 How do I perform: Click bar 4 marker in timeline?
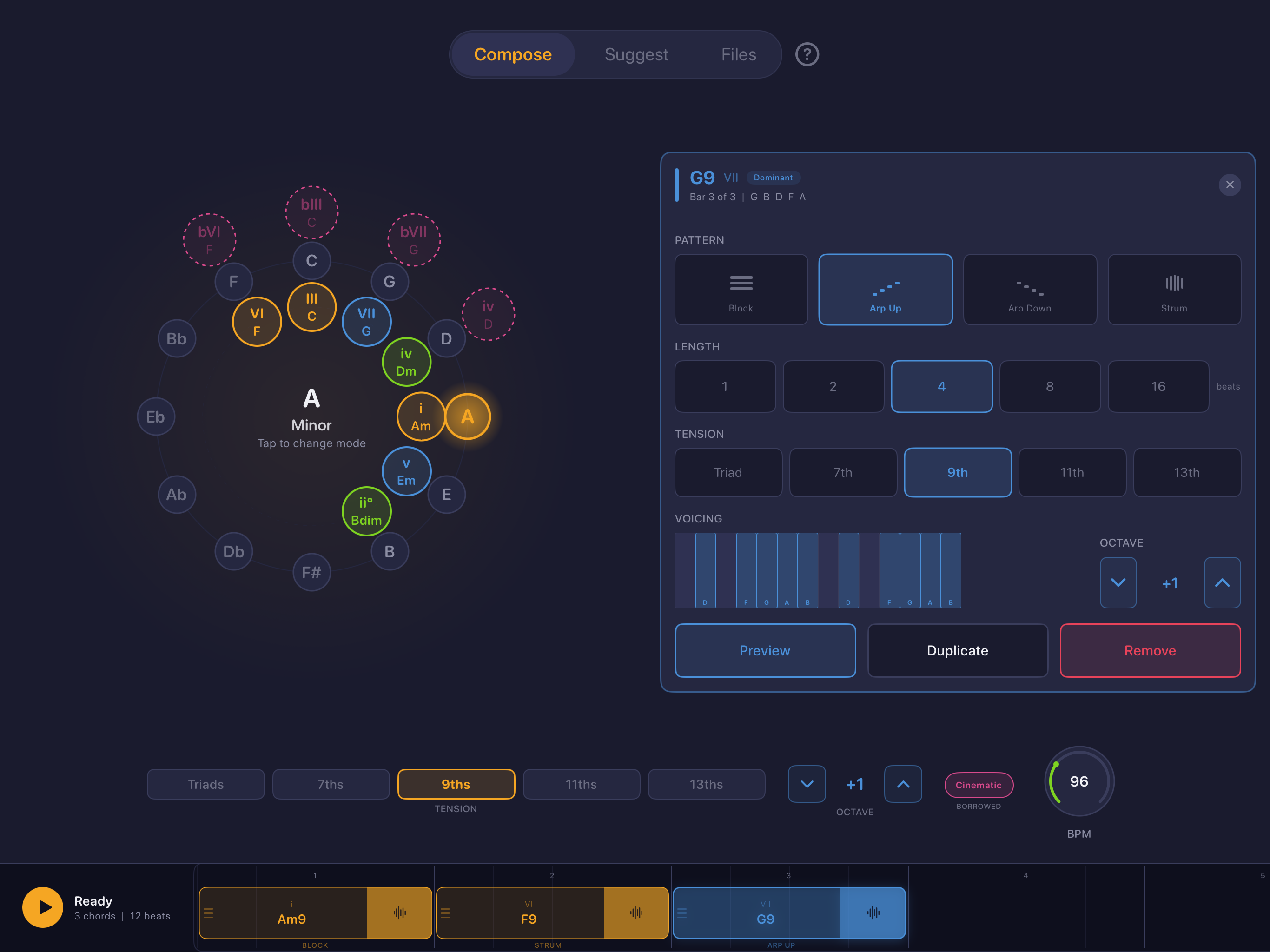pyautogui.click(x=1025, y=876)
